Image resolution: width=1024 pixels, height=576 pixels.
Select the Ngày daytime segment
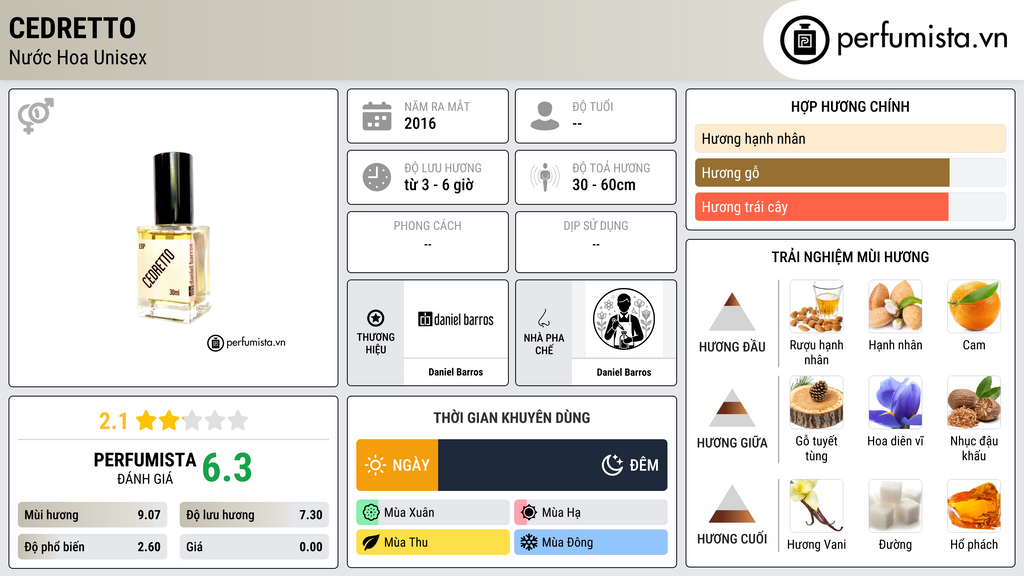397,465
